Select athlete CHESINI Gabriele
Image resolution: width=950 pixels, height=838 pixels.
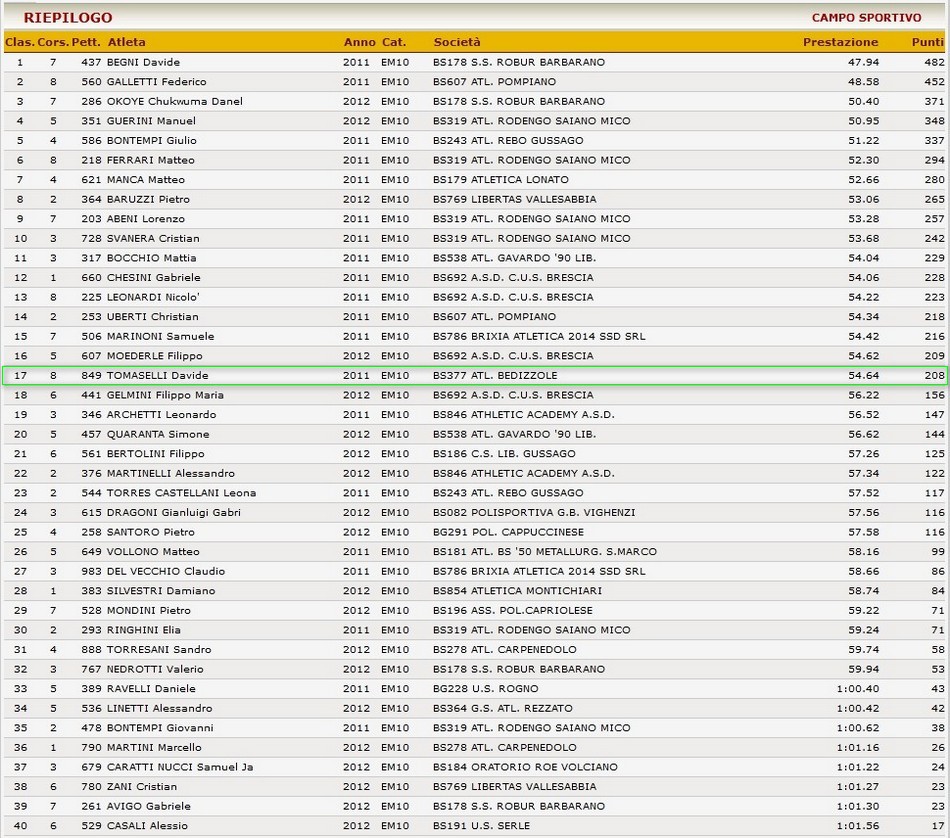153,278
